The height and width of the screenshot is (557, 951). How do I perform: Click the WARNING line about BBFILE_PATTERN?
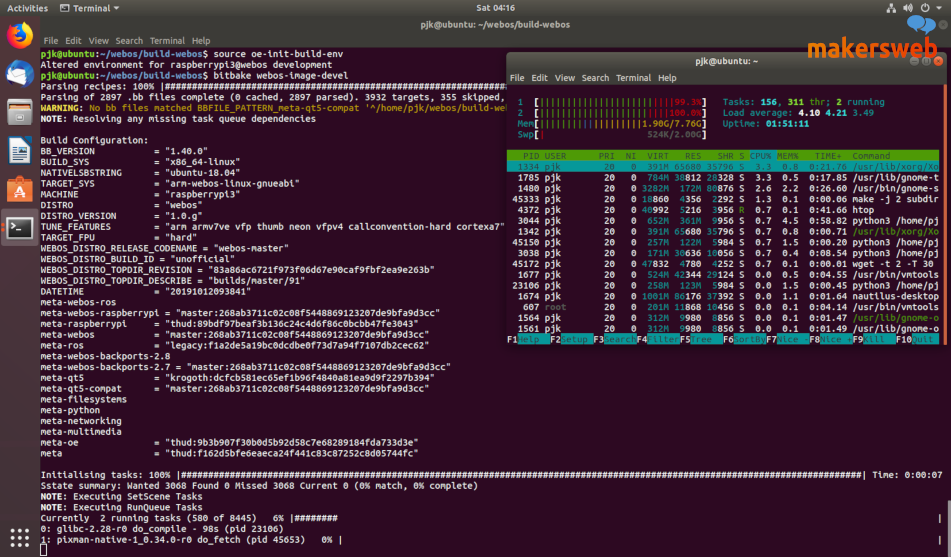(x=274, y=108)
